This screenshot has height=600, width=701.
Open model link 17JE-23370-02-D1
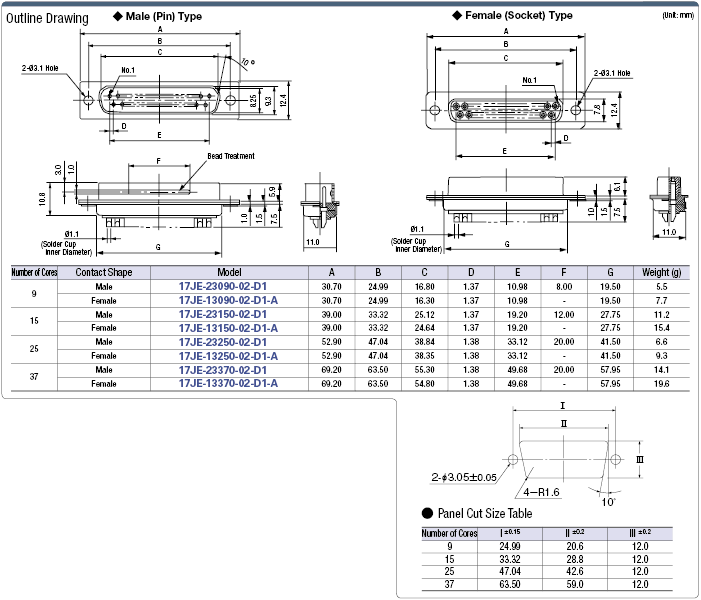pos(223,370)
